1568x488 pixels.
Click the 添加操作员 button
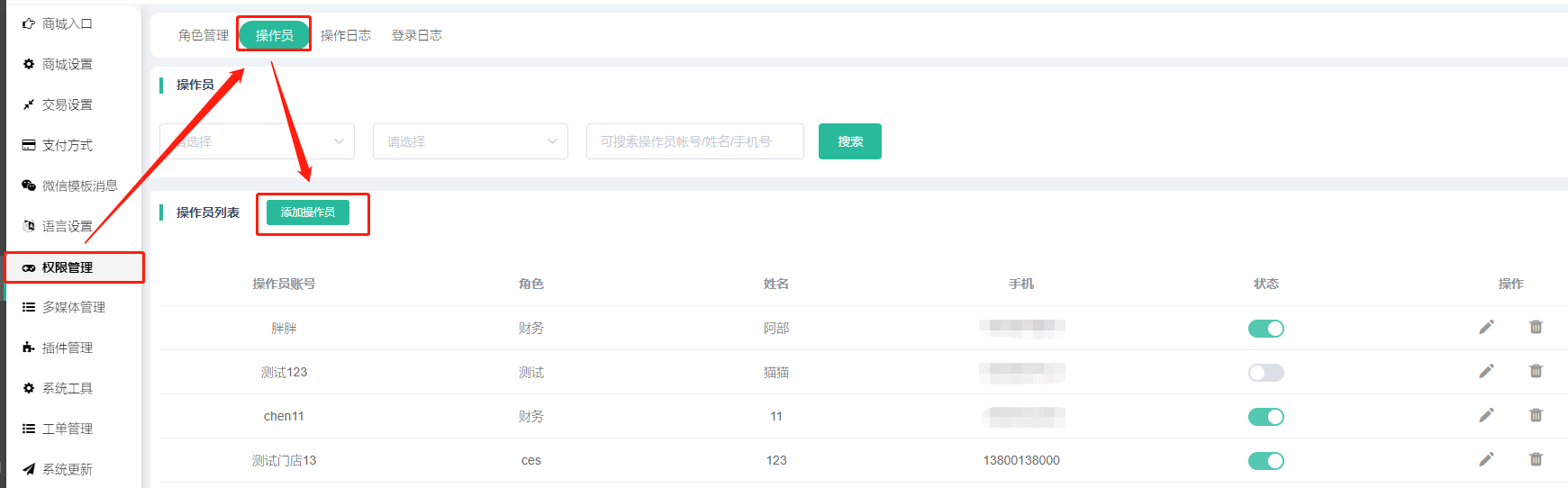point(308,212)
